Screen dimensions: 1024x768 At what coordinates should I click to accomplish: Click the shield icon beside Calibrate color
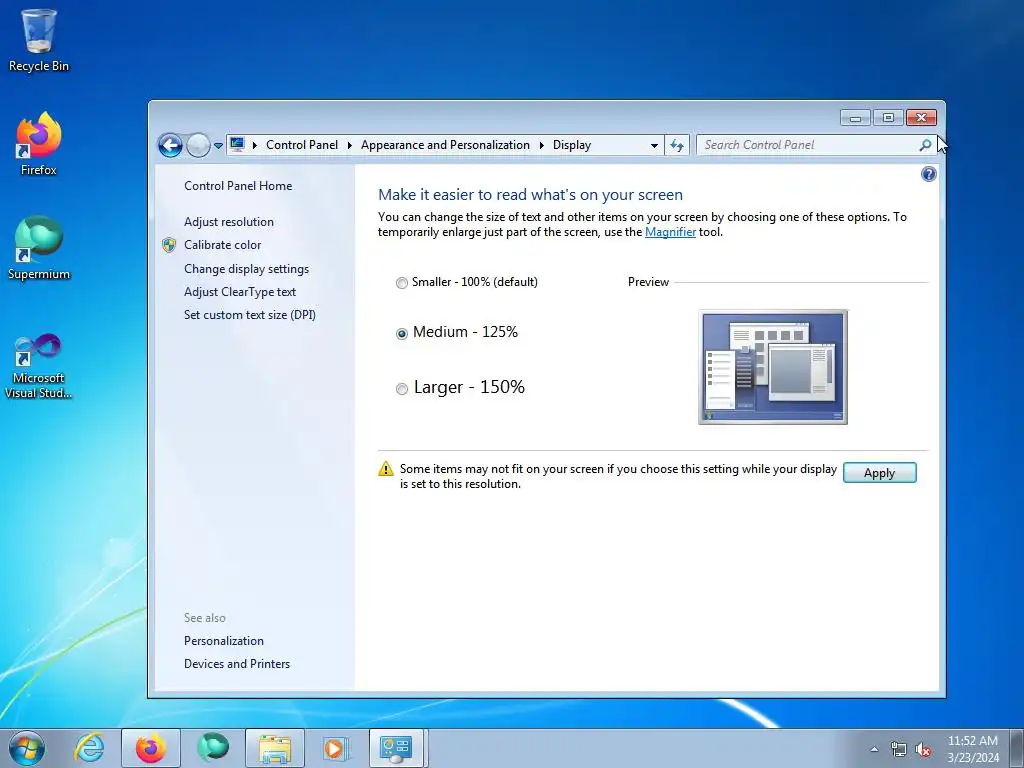169,245
